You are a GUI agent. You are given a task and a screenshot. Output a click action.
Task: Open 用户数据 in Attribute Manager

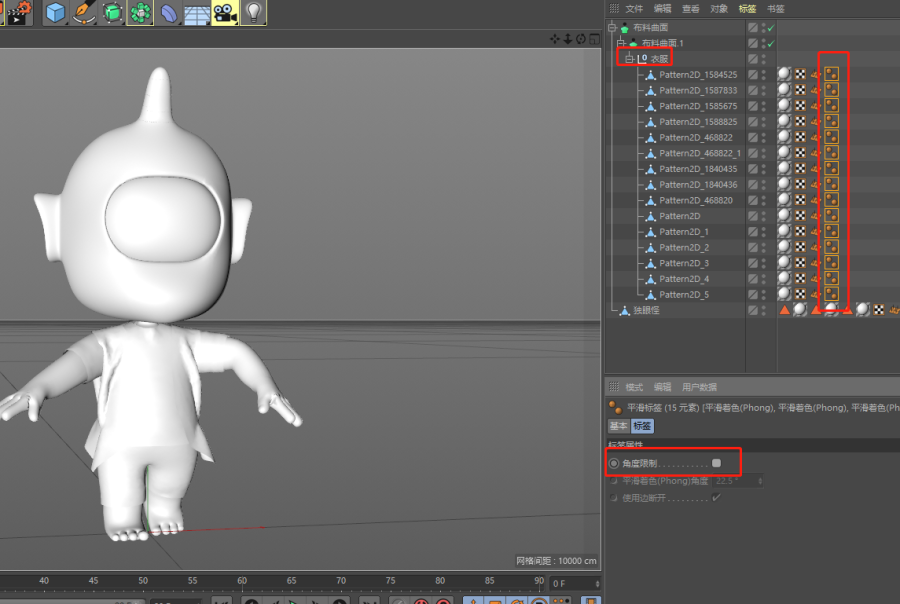[x=700, y=387]
